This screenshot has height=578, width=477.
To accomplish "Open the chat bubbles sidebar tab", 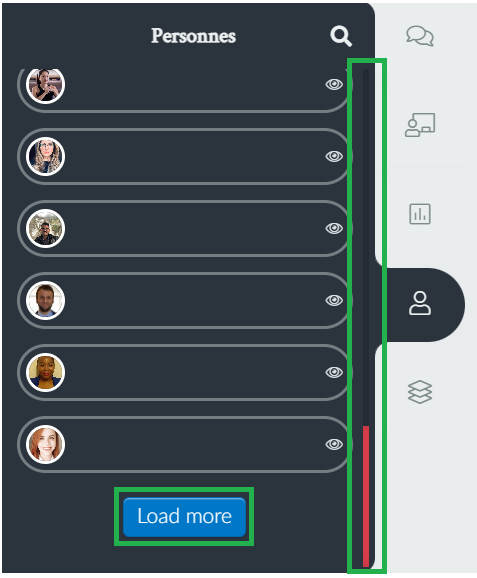I will [x=420, y=36].
